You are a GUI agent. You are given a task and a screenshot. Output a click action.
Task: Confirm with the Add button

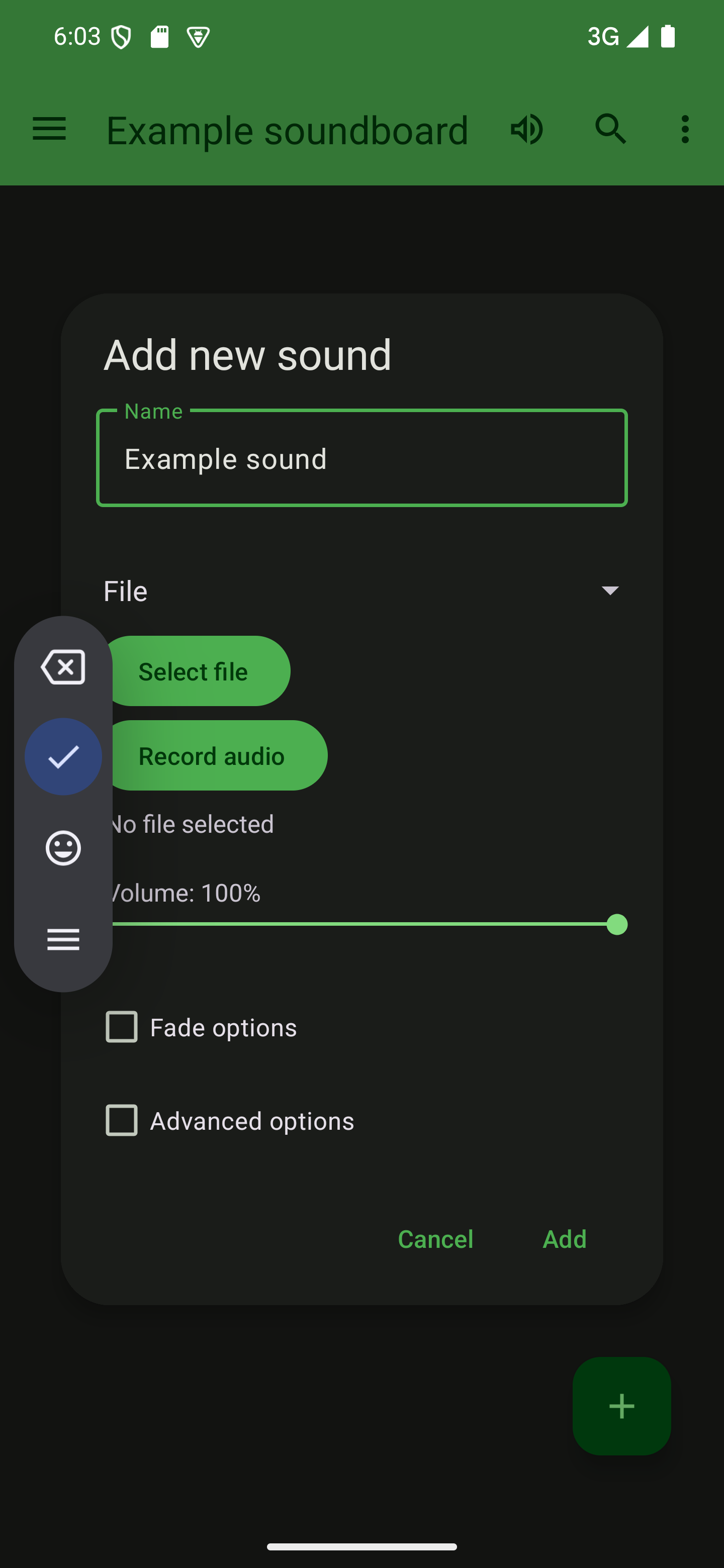pos(564,1239)
